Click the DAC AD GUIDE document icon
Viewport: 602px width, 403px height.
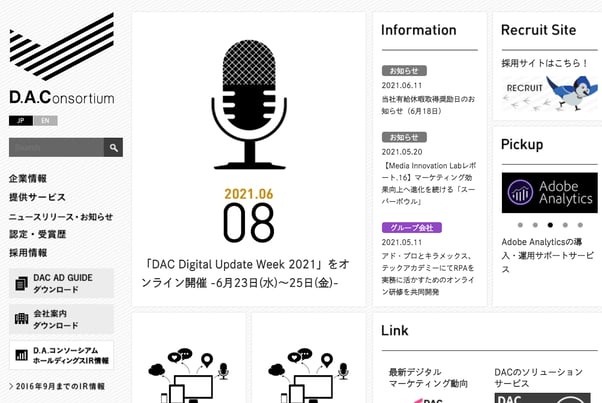click(21, 283)
